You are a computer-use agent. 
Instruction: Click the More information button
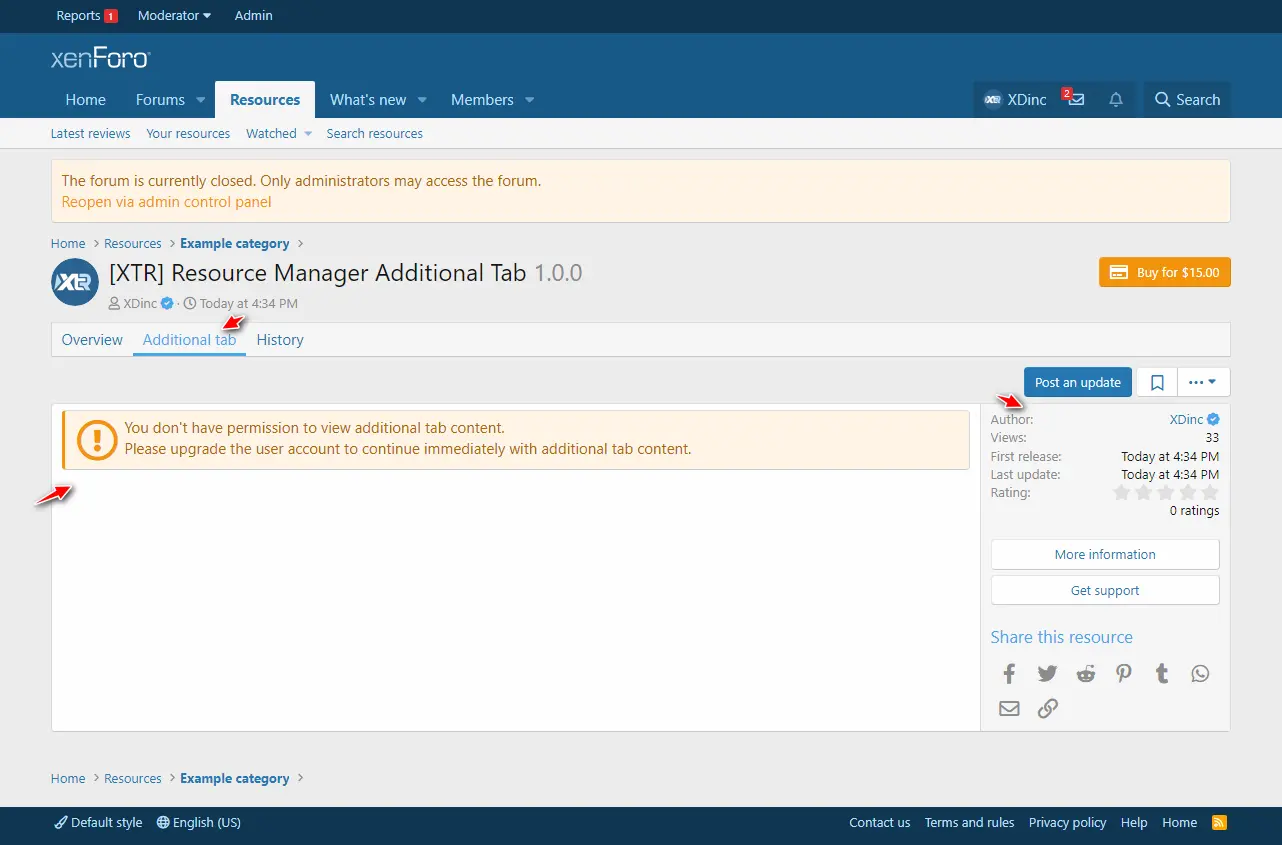[x=1105, y=554]
